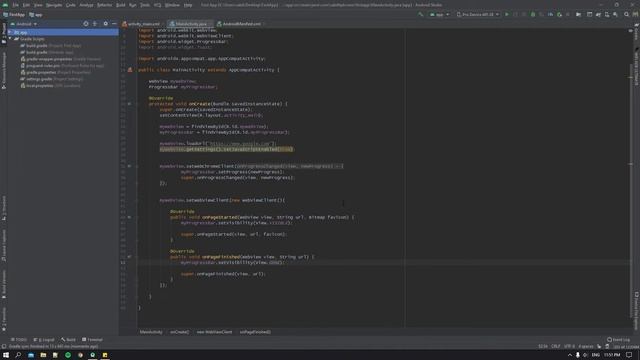The image size is (640, 360).
Task: Hide the Project panel with minus icon
Action: pos(114,24)
